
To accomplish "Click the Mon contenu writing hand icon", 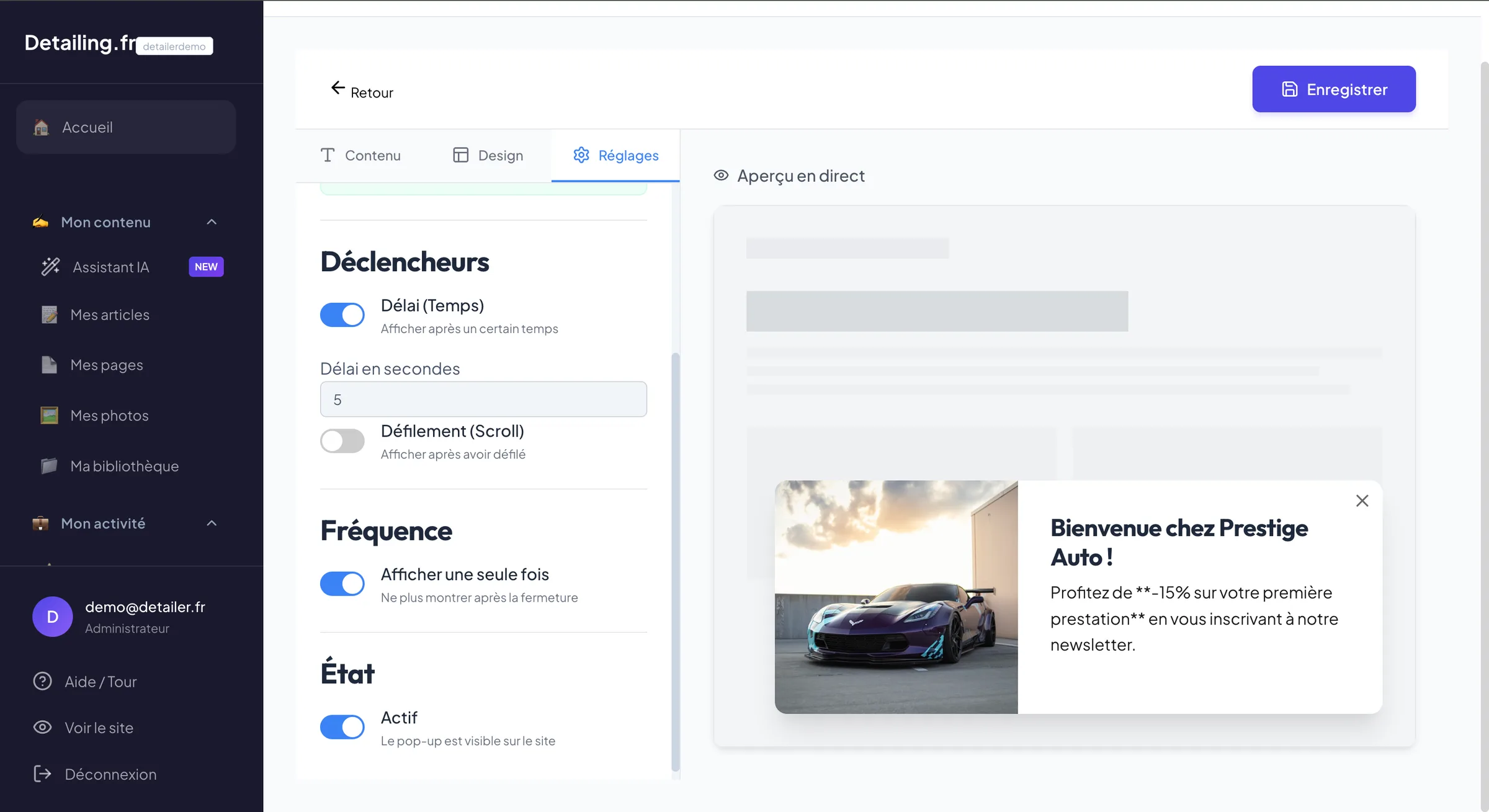I will [x=40, y=221].
